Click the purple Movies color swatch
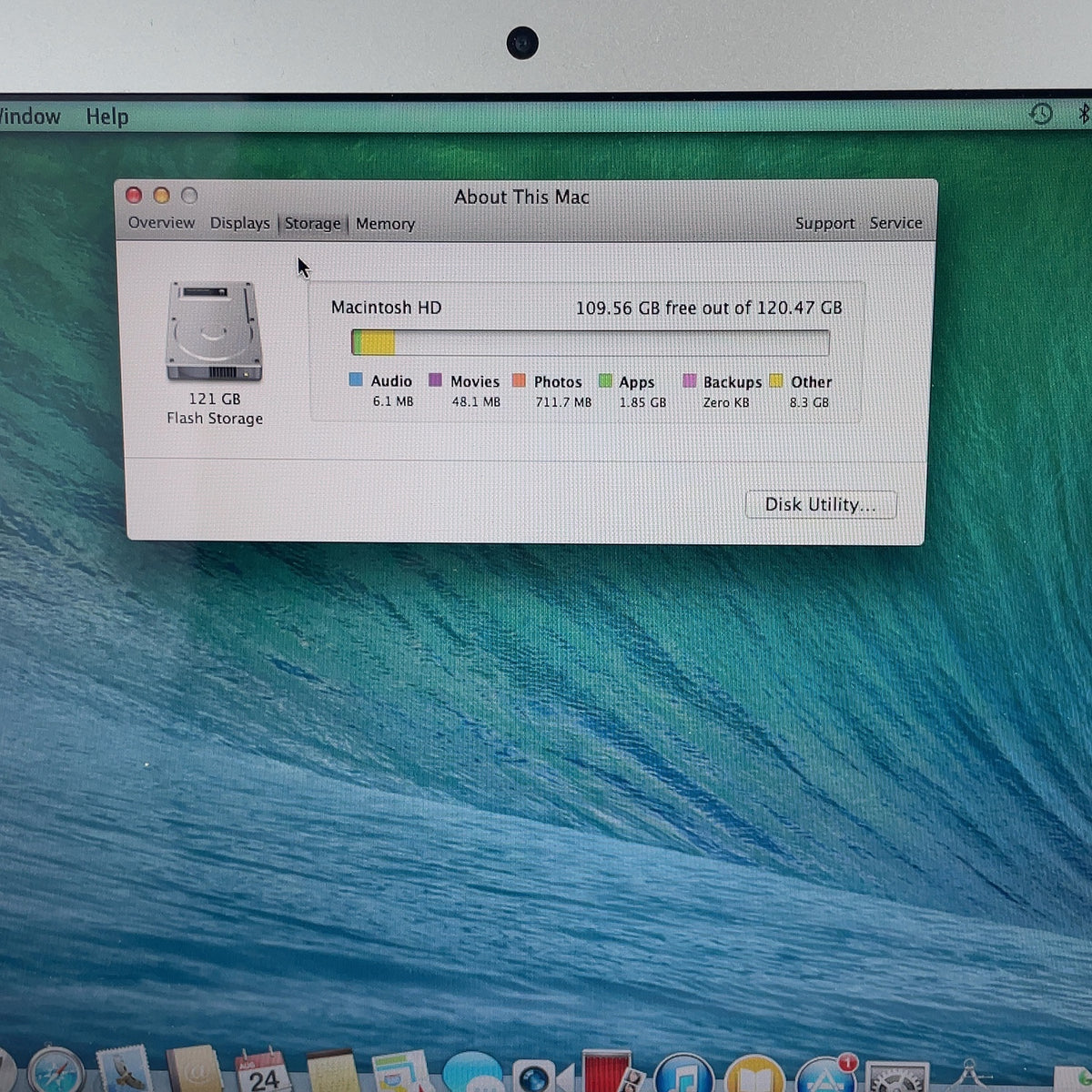This screenshot has width=1092, height=1092. tap(435, 379)
